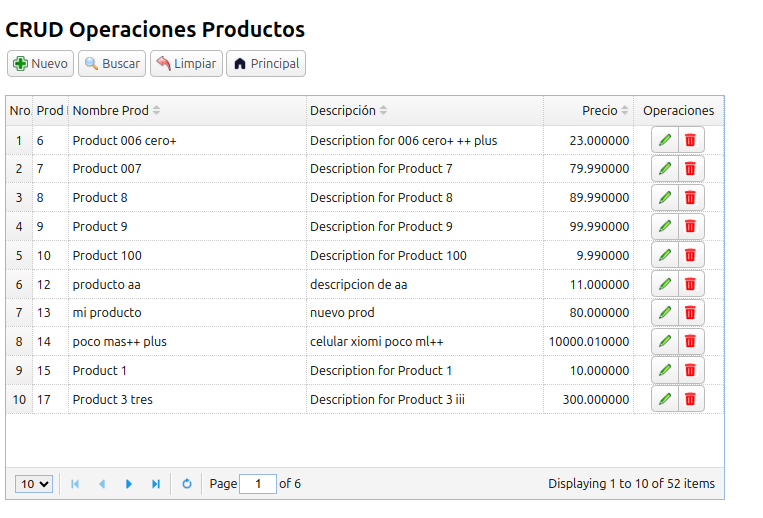
Task: Edit Product 100 with the pencil icon
Action: [665, 255]
